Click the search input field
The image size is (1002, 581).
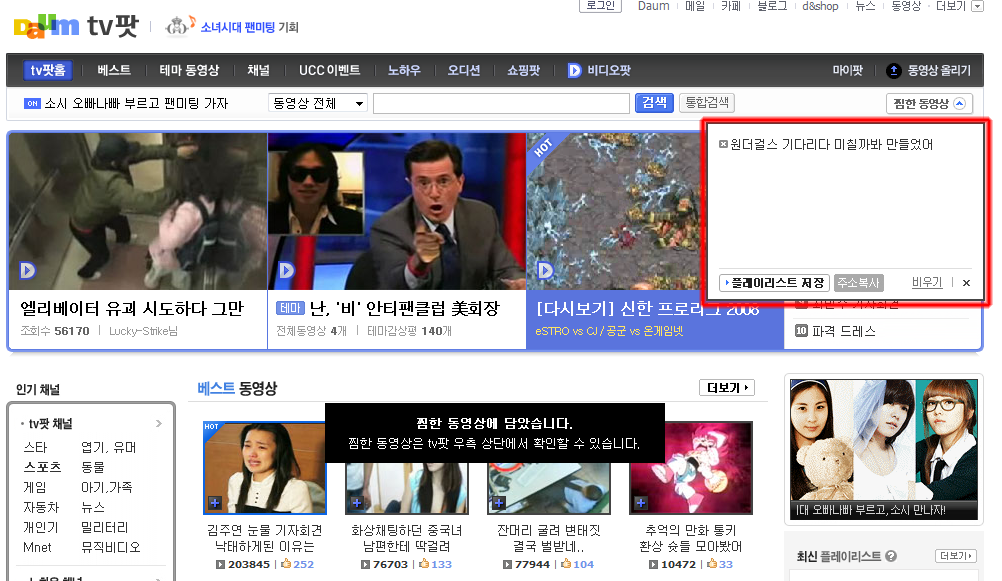coord(501,104)
